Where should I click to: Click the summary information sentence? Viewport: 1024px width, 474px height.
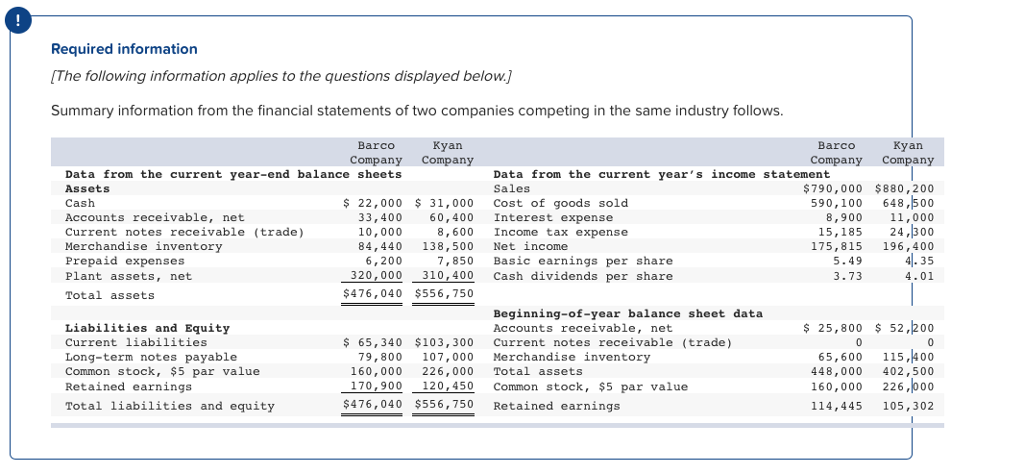(417, 110)
